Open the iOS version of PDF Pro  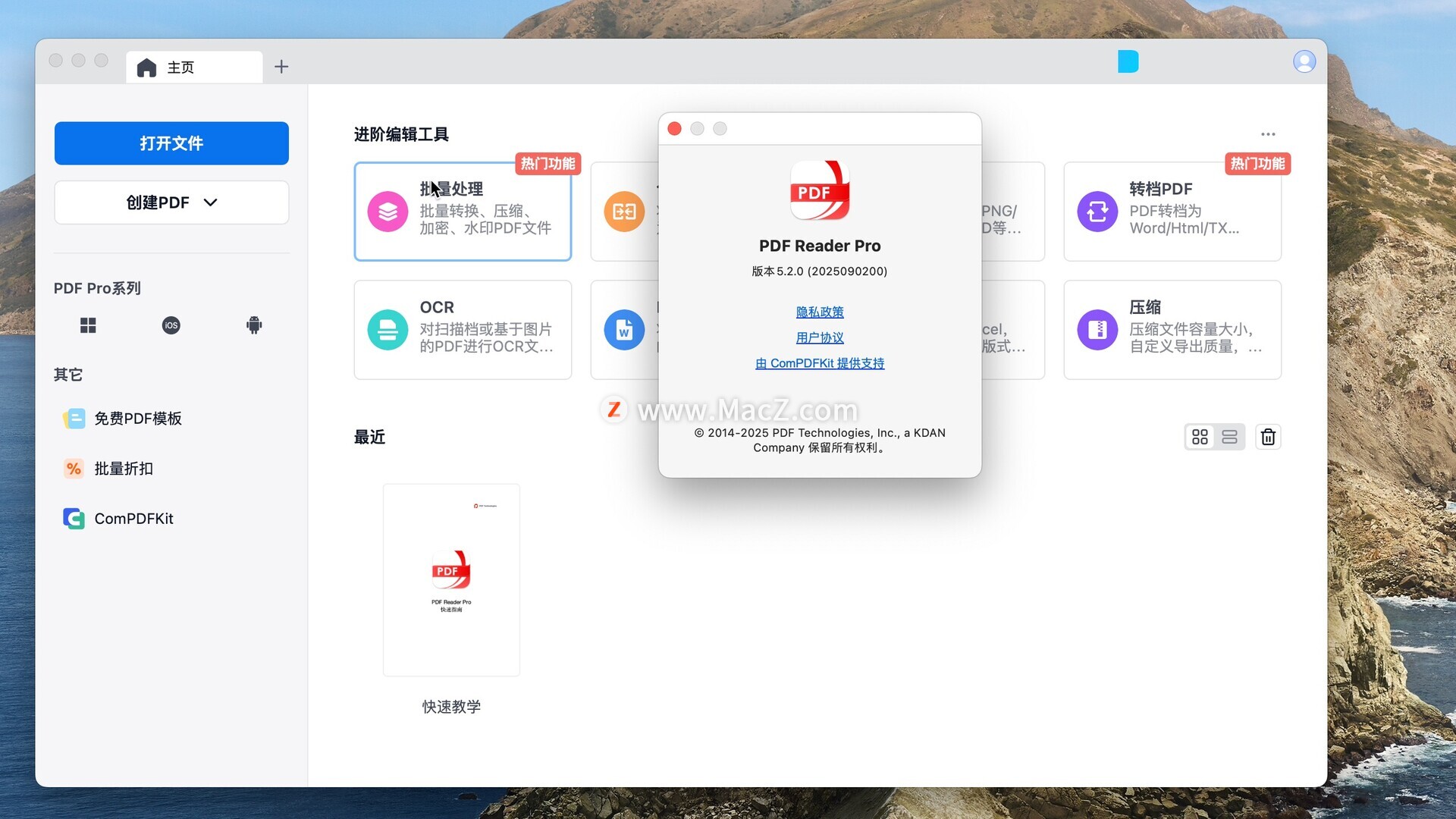coord(171,325)
